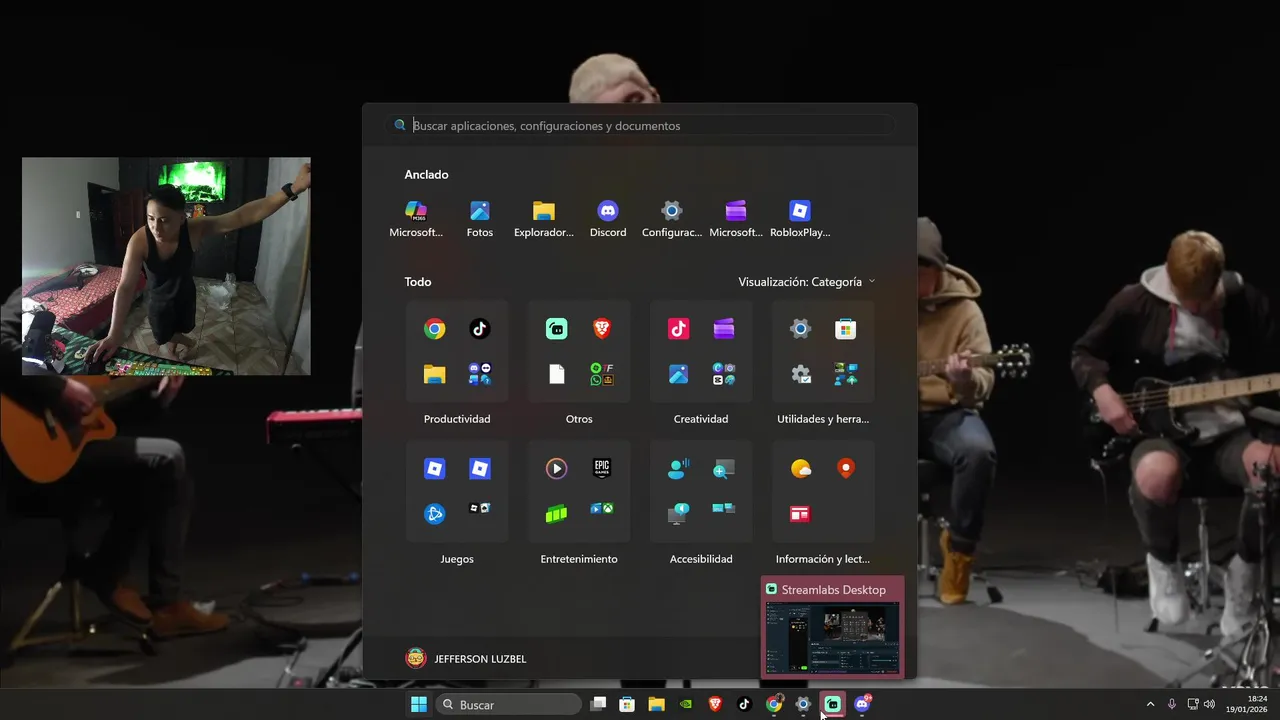
Task: Open Task View on the taskbar
Action: (598, 704)
